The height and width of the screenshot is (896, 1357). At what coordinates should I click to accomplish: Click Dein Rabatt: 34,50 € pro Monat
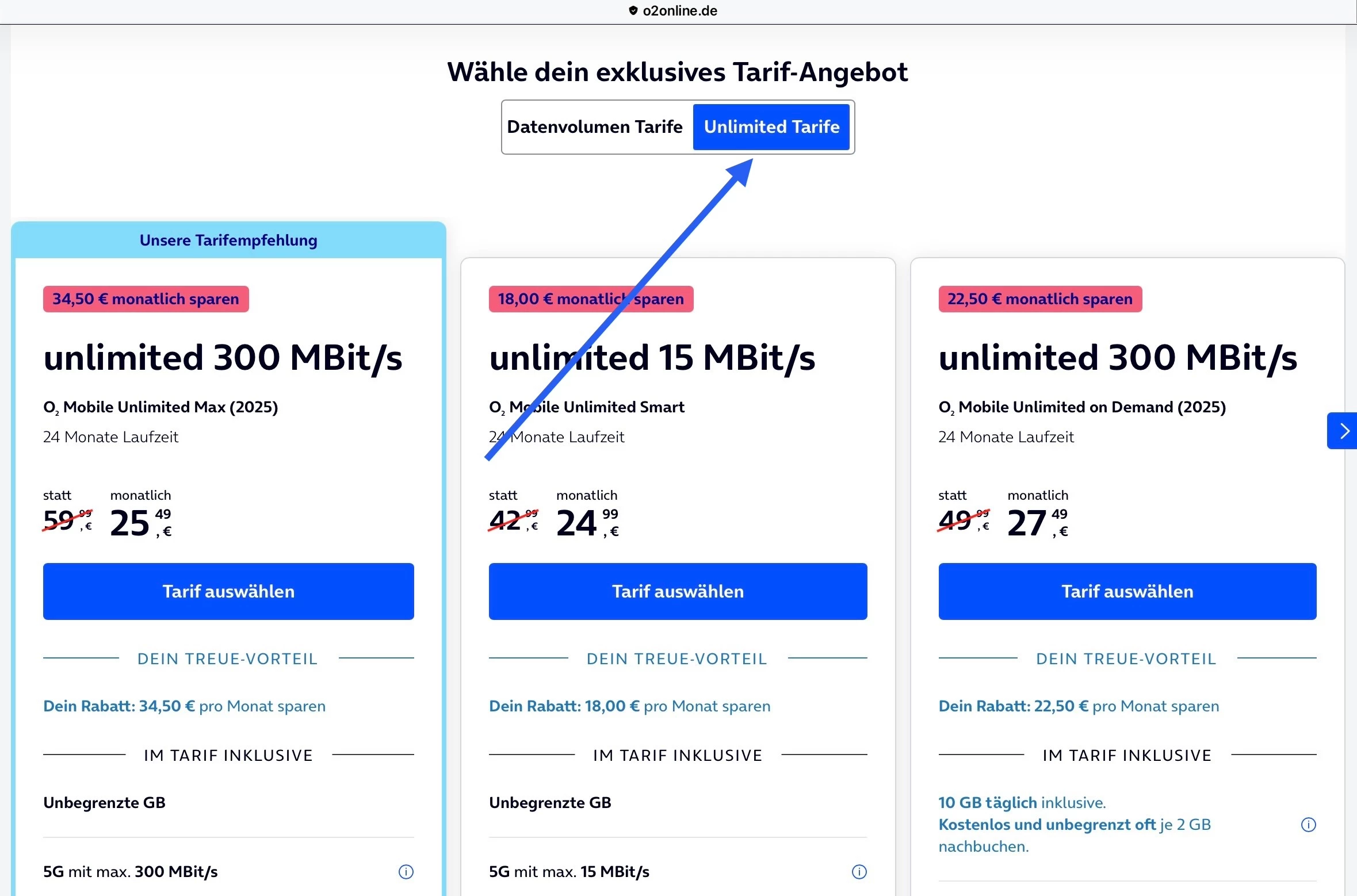[184, 706]
